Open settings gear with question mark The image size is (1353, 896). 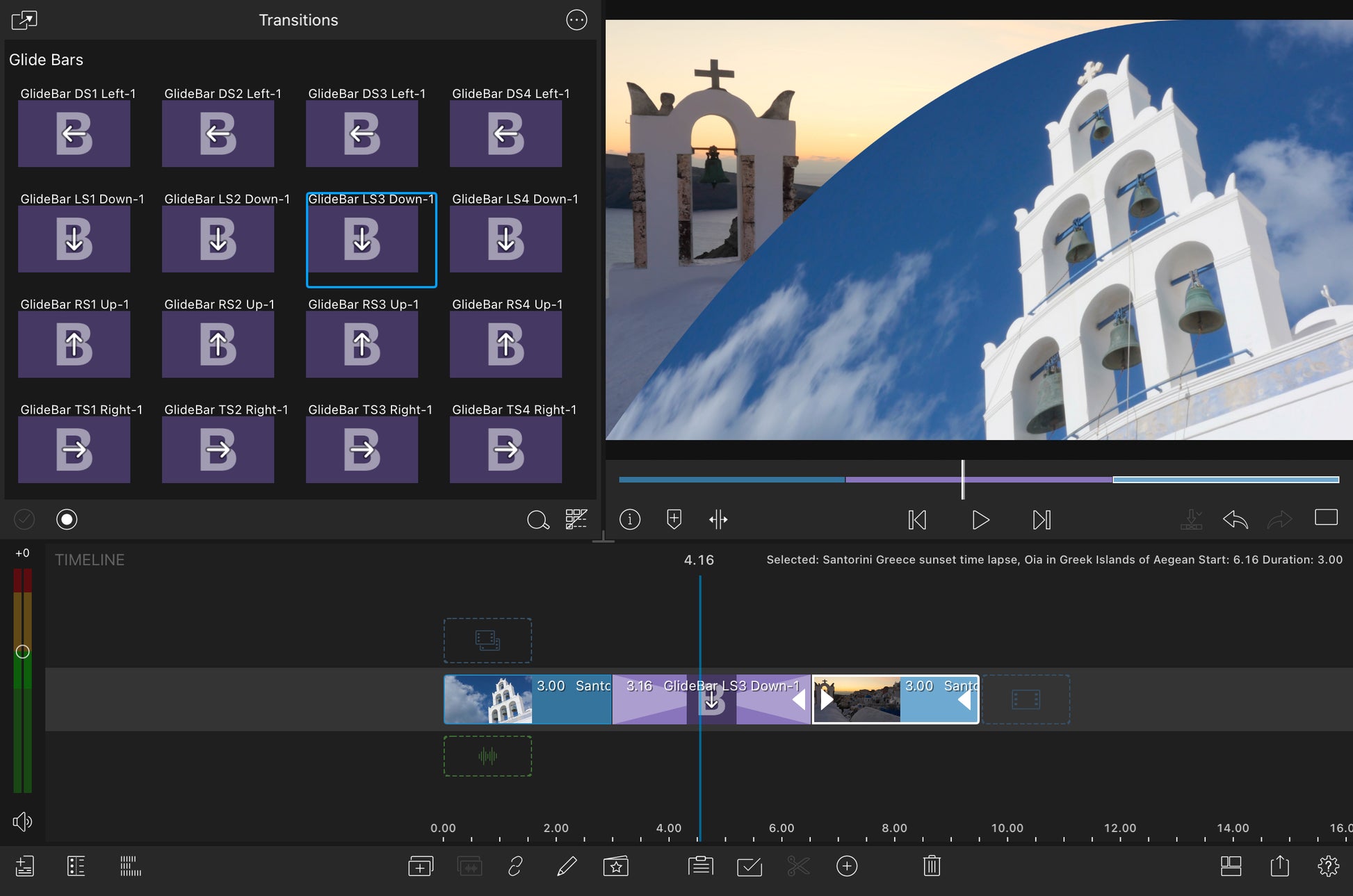click(x=1328, y=866)
